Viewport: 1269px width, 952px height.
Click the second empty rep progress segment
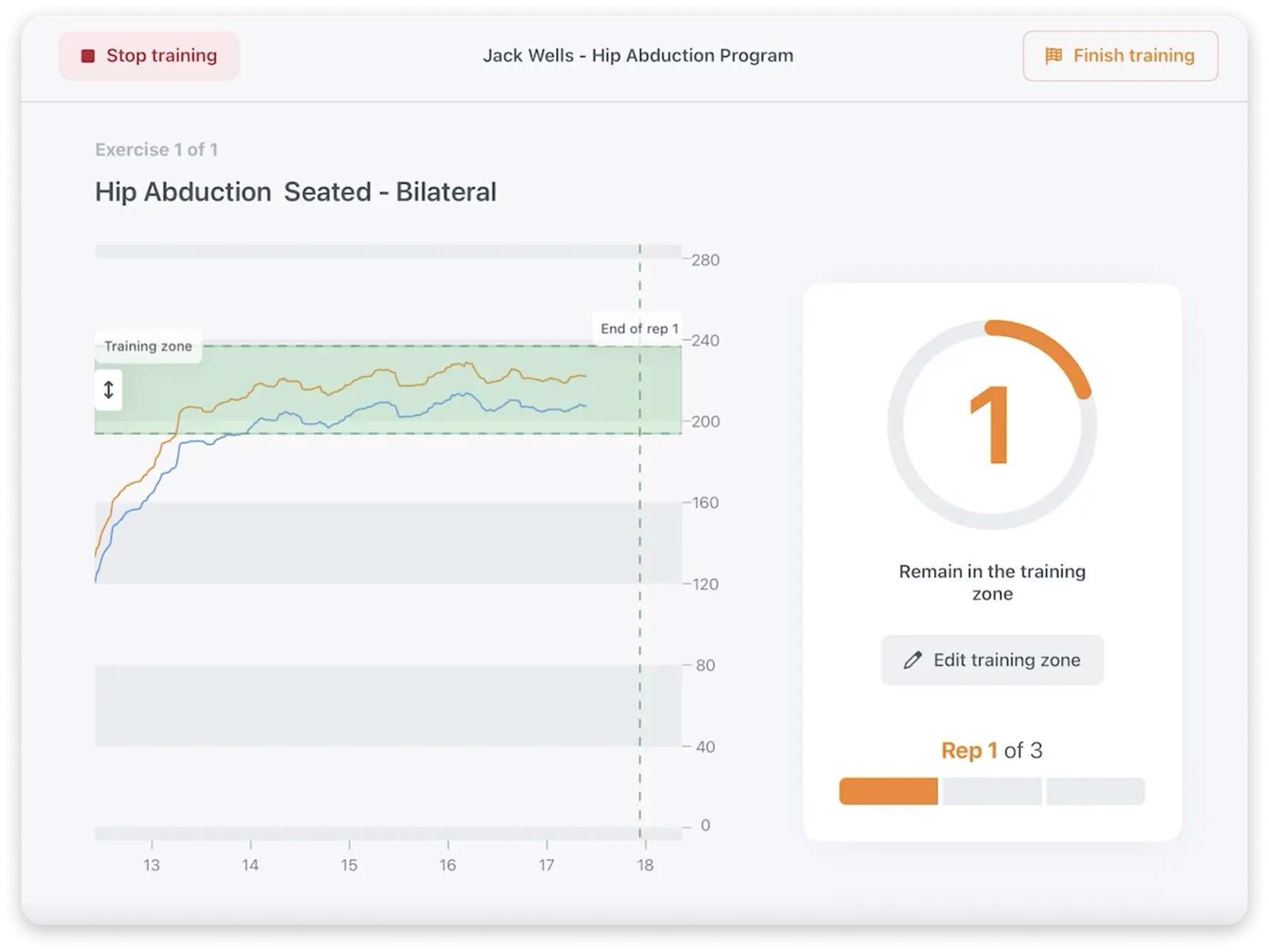pos(991,791)
